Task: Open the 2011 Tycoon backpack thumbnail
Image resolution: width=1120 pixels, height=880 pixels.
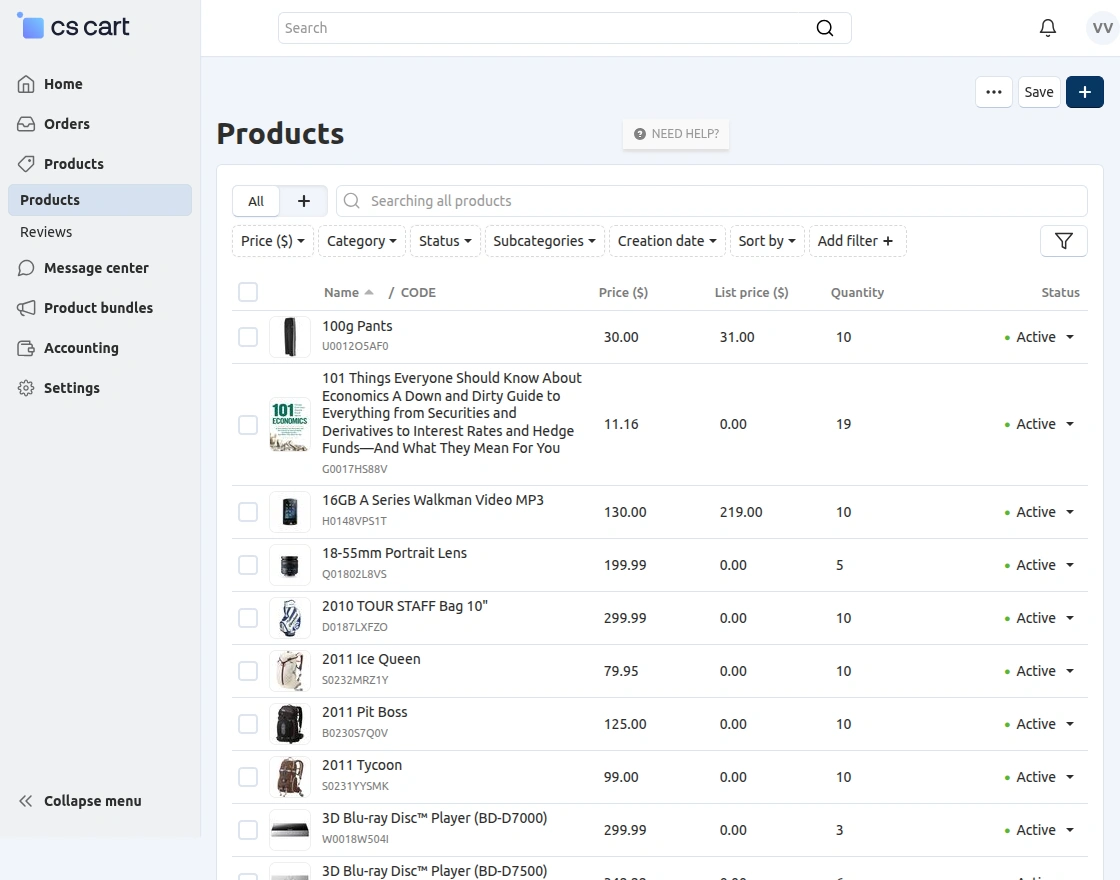Action: tap(289, 777)
